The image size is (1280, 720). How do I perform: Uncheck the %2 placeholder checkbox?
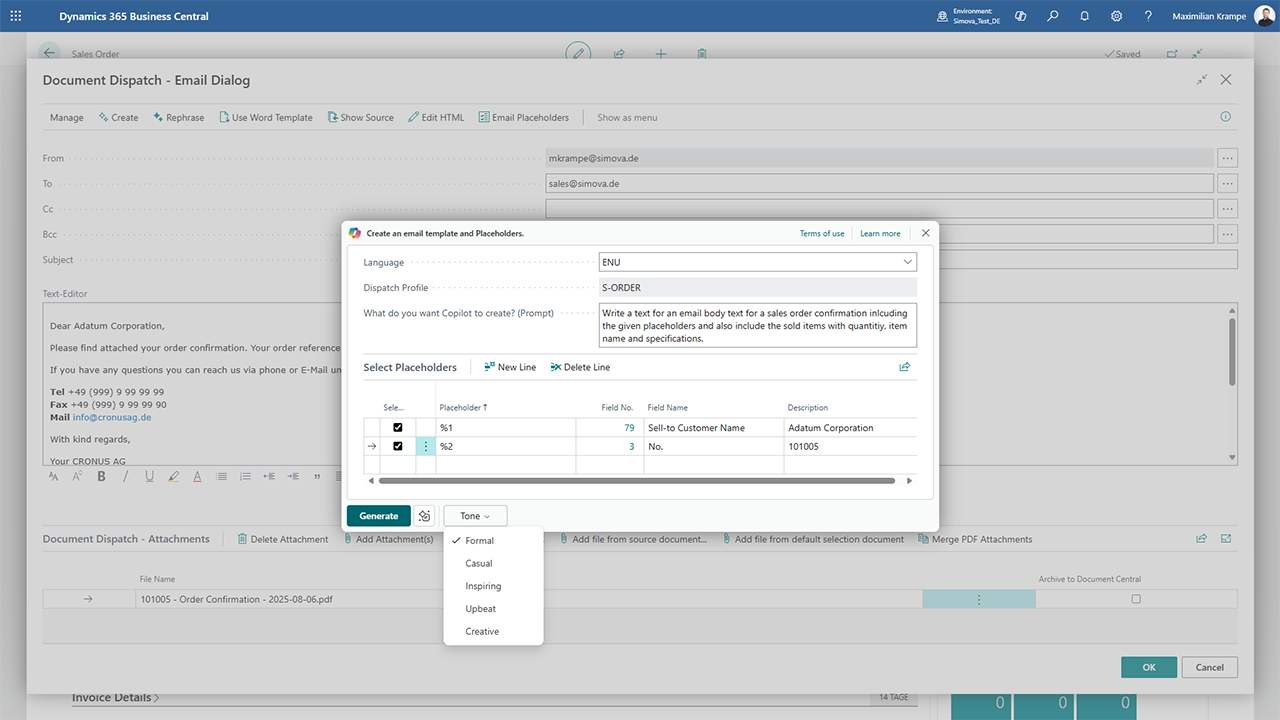[398, 446]
